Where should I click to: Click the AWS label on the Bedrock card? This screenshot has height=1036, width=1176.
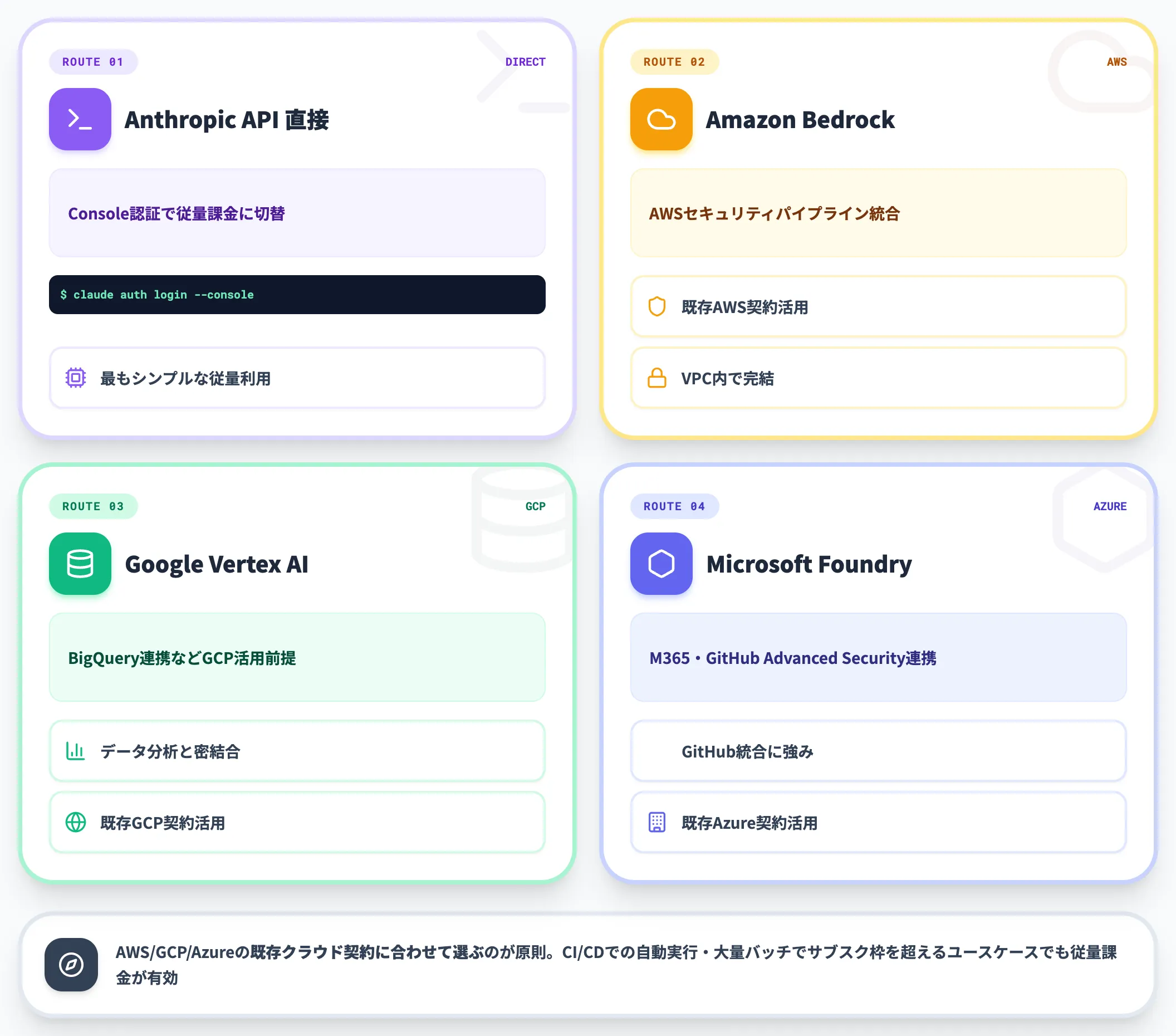point(1117,62)
